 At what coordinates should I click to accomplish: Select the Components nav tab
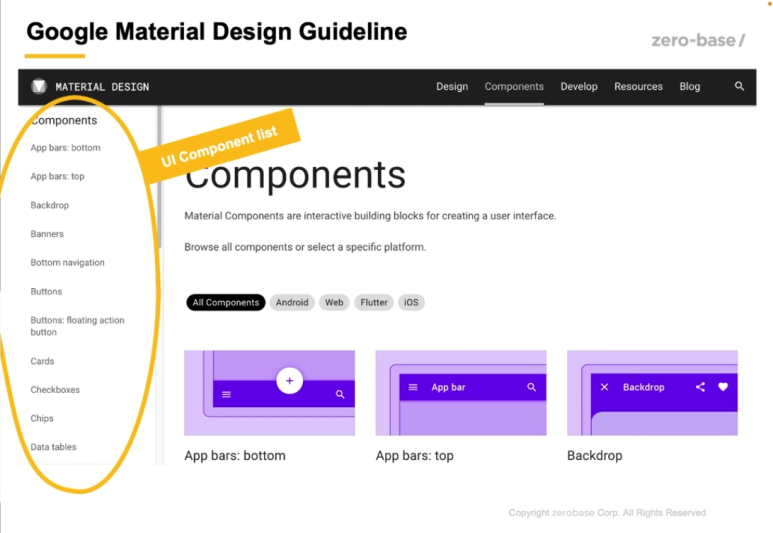pos(514,87)
